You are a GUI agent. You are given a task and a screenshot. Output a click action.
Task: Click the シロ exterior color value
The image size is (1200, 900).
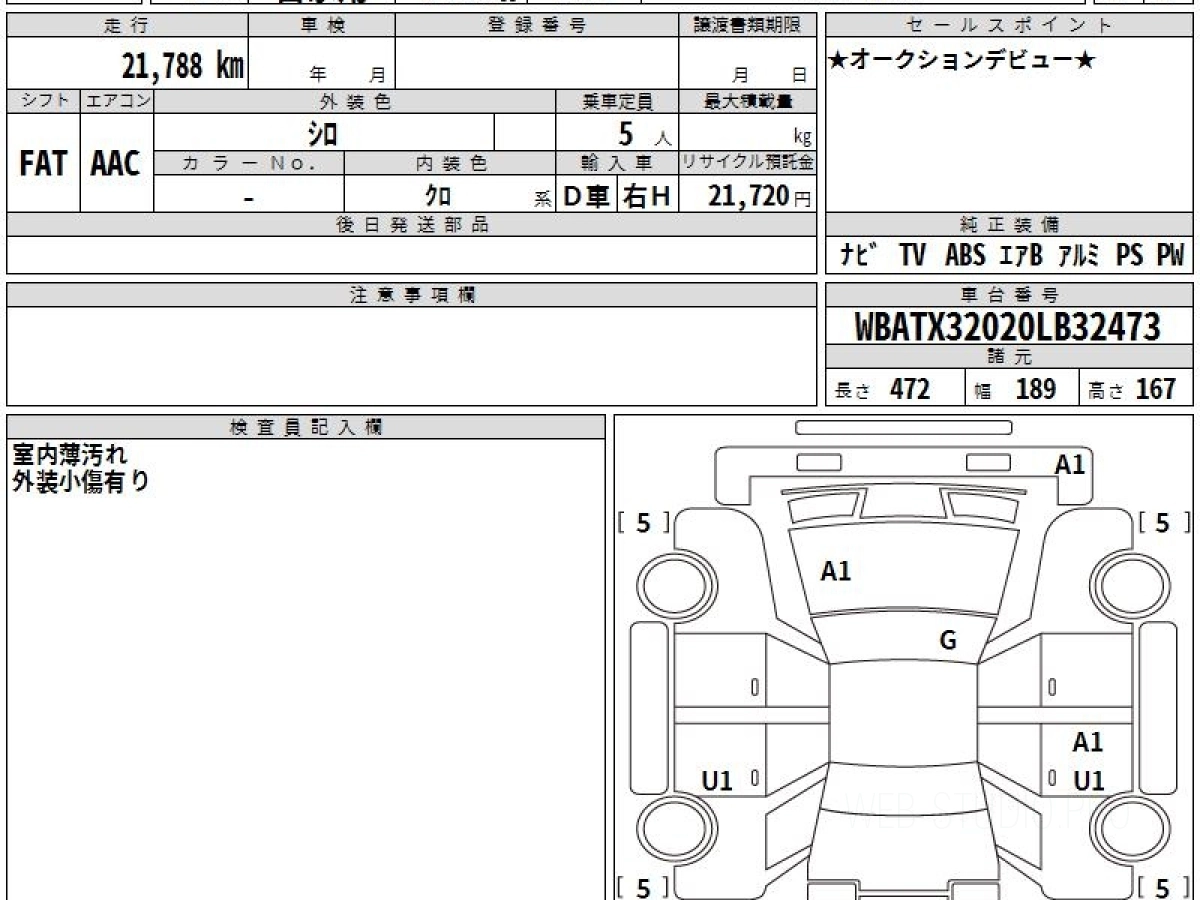(322, 133)
